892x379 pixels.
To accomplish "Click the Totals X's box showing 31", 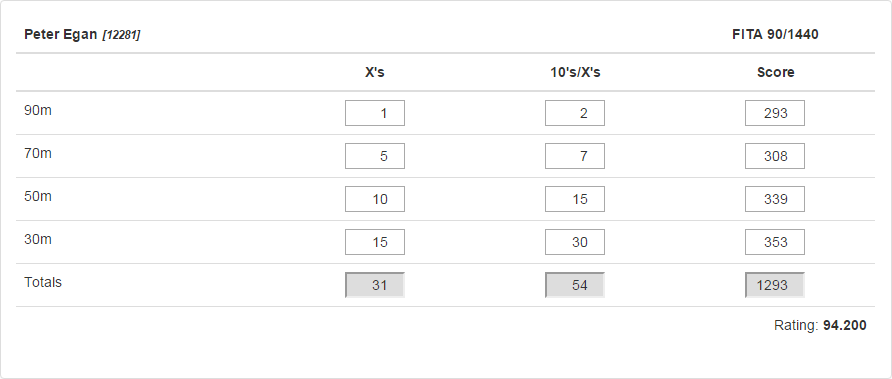I will 375,285.
